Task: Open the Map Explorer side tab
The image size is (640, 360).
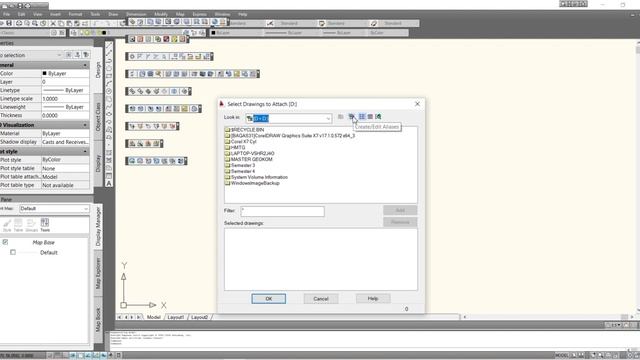Action: (98, 273)
